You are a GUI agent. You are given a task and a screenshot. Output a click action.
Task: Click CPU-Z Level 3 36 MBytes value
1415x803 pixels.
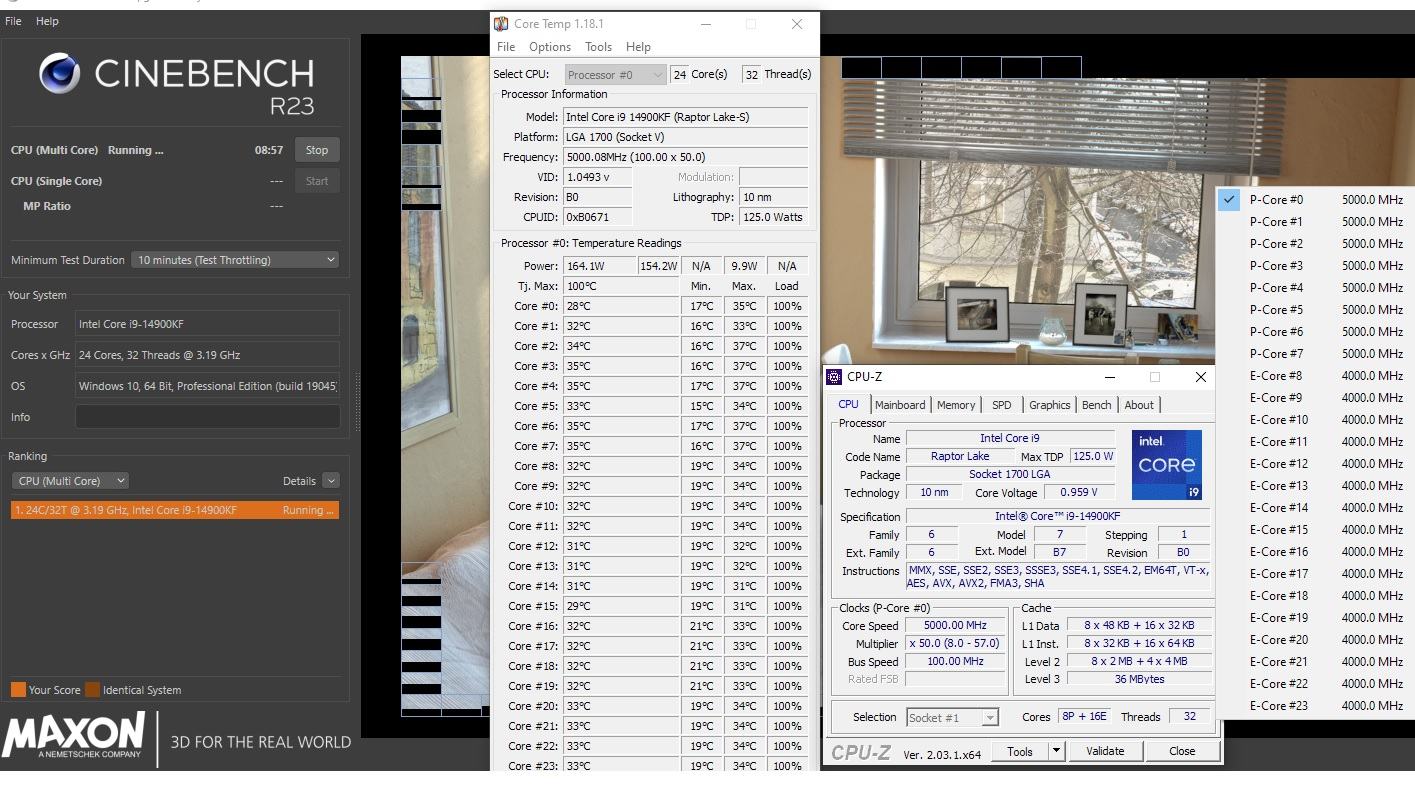1139,679
